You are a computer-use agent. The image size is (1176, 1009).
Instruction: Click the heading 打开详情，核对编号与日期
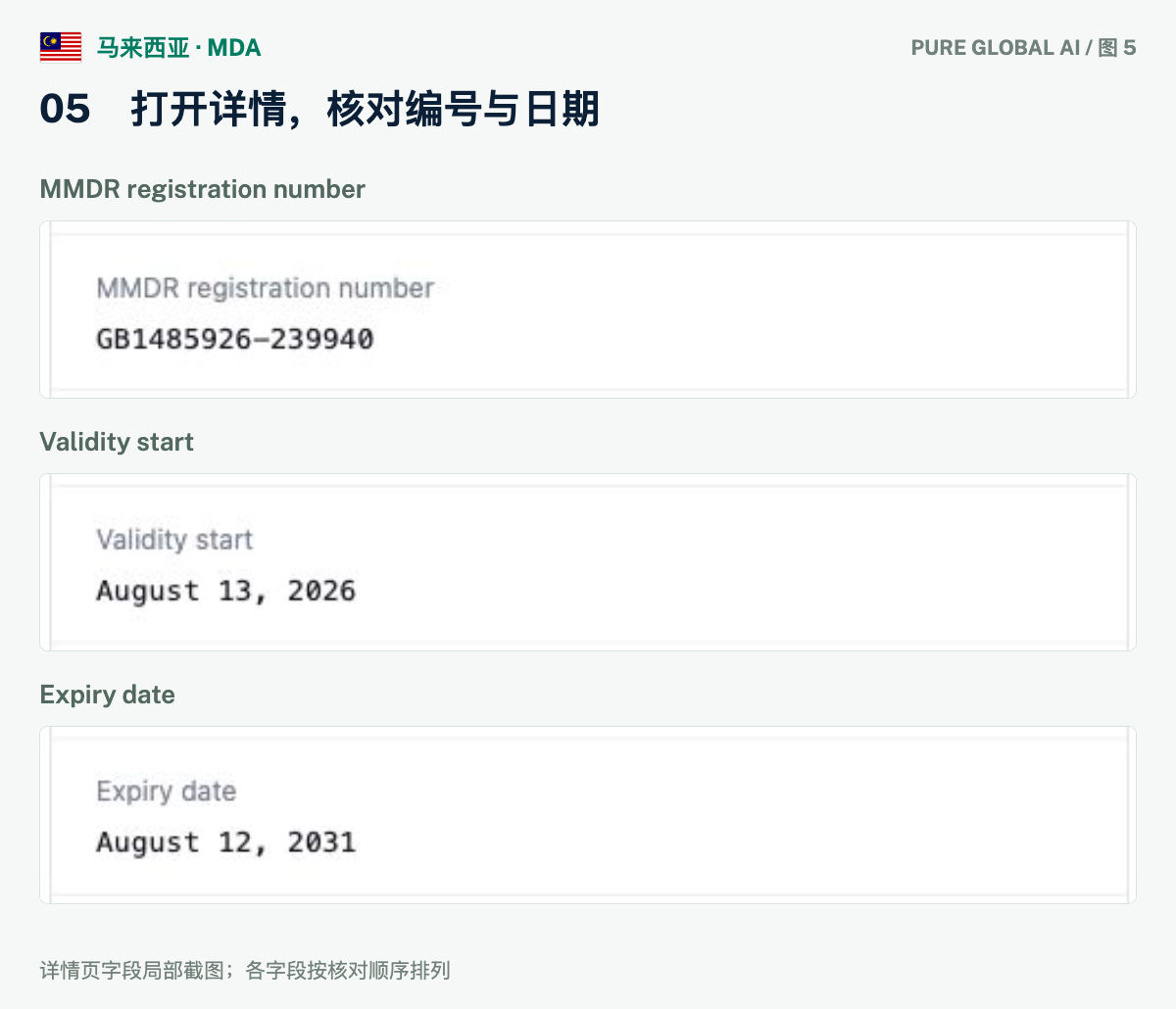pos(365,109)
